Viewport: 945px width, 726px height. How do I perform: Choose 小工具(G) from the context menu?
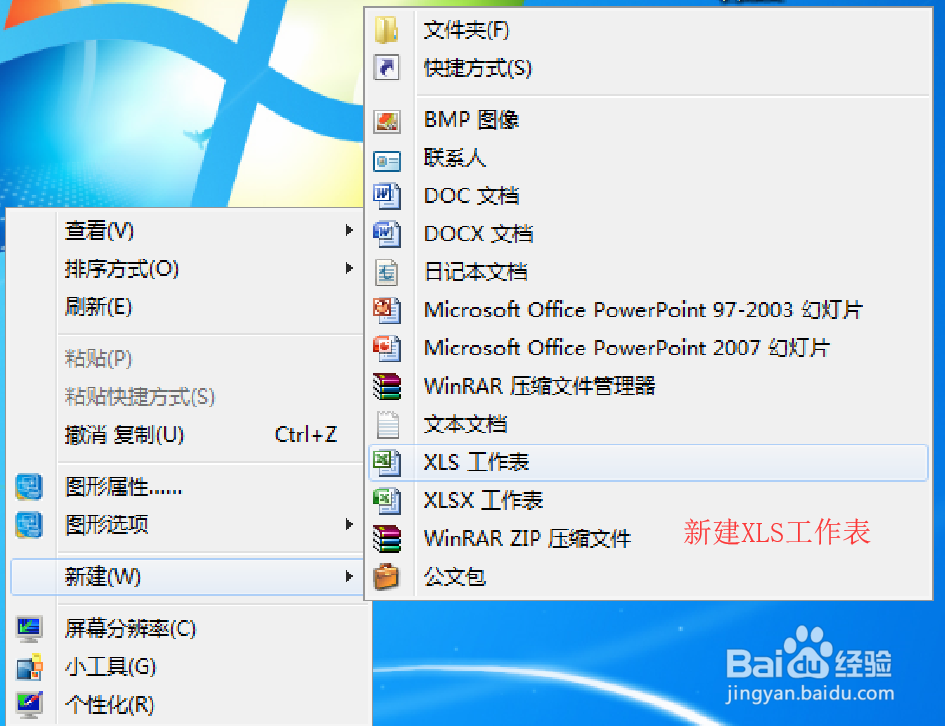189,668
